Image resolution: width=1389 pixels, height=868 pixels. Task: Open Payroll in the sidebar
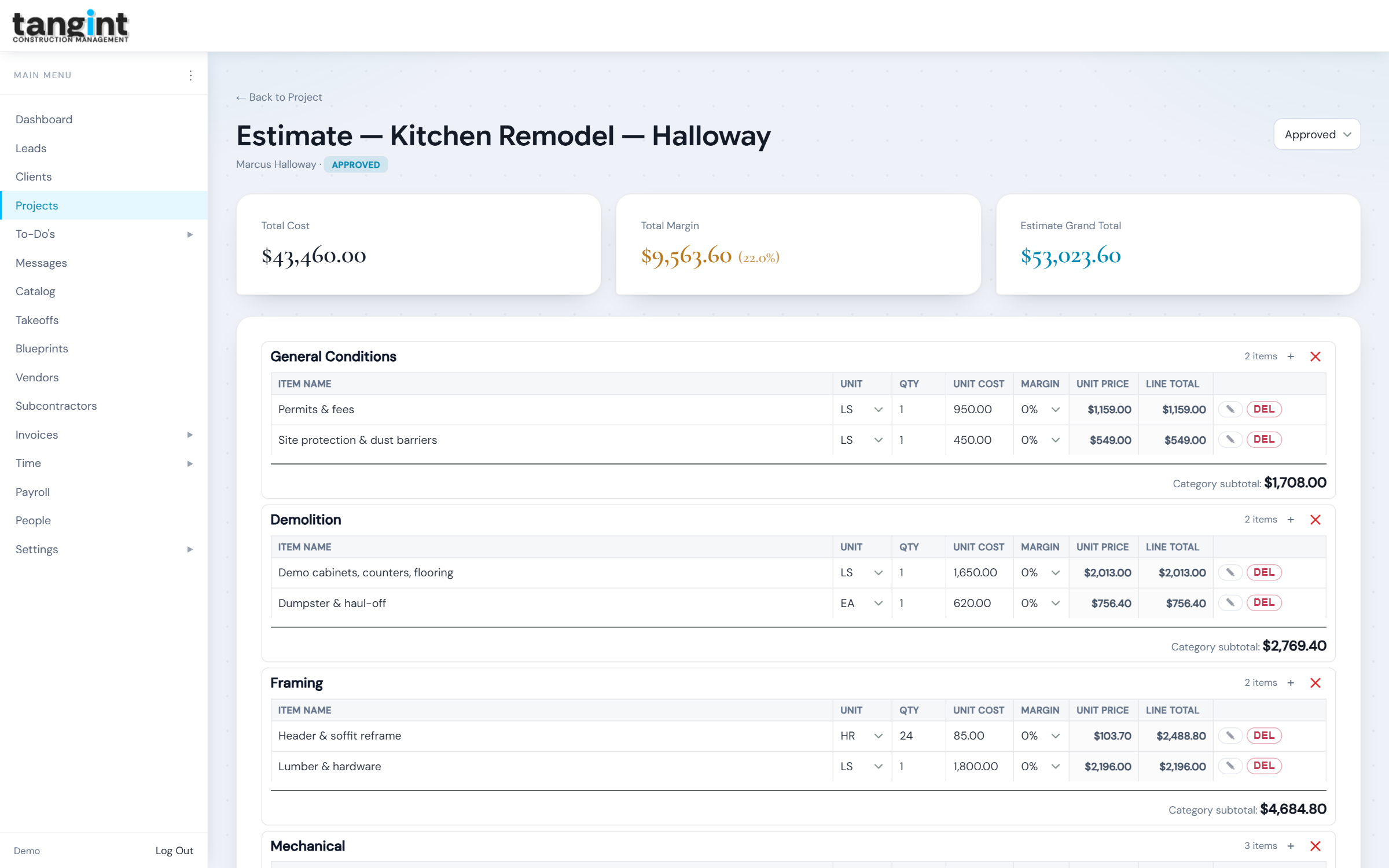point(104,492)
